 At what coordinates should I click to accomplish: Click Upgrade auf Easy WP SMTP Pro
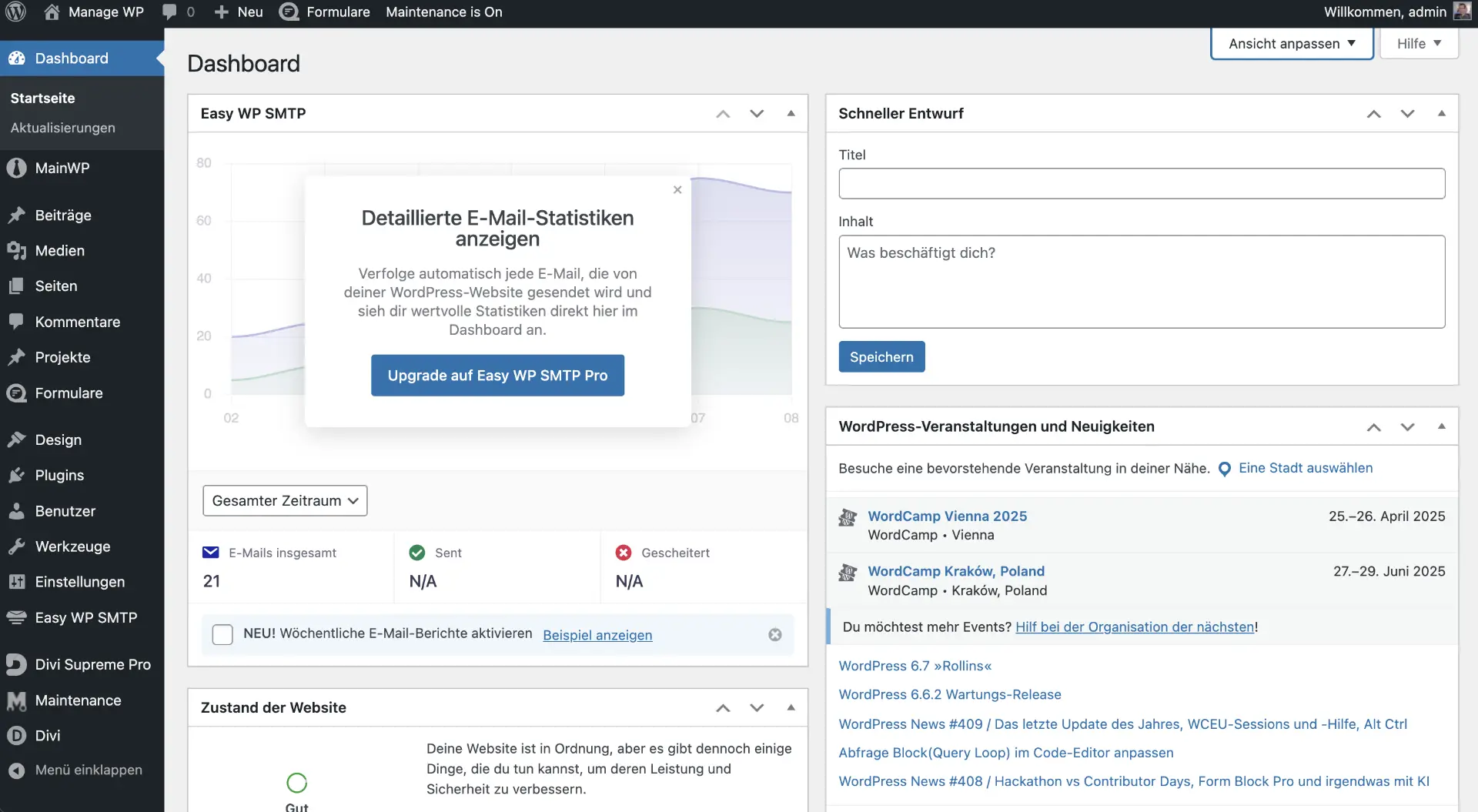(x=497, y=376)
